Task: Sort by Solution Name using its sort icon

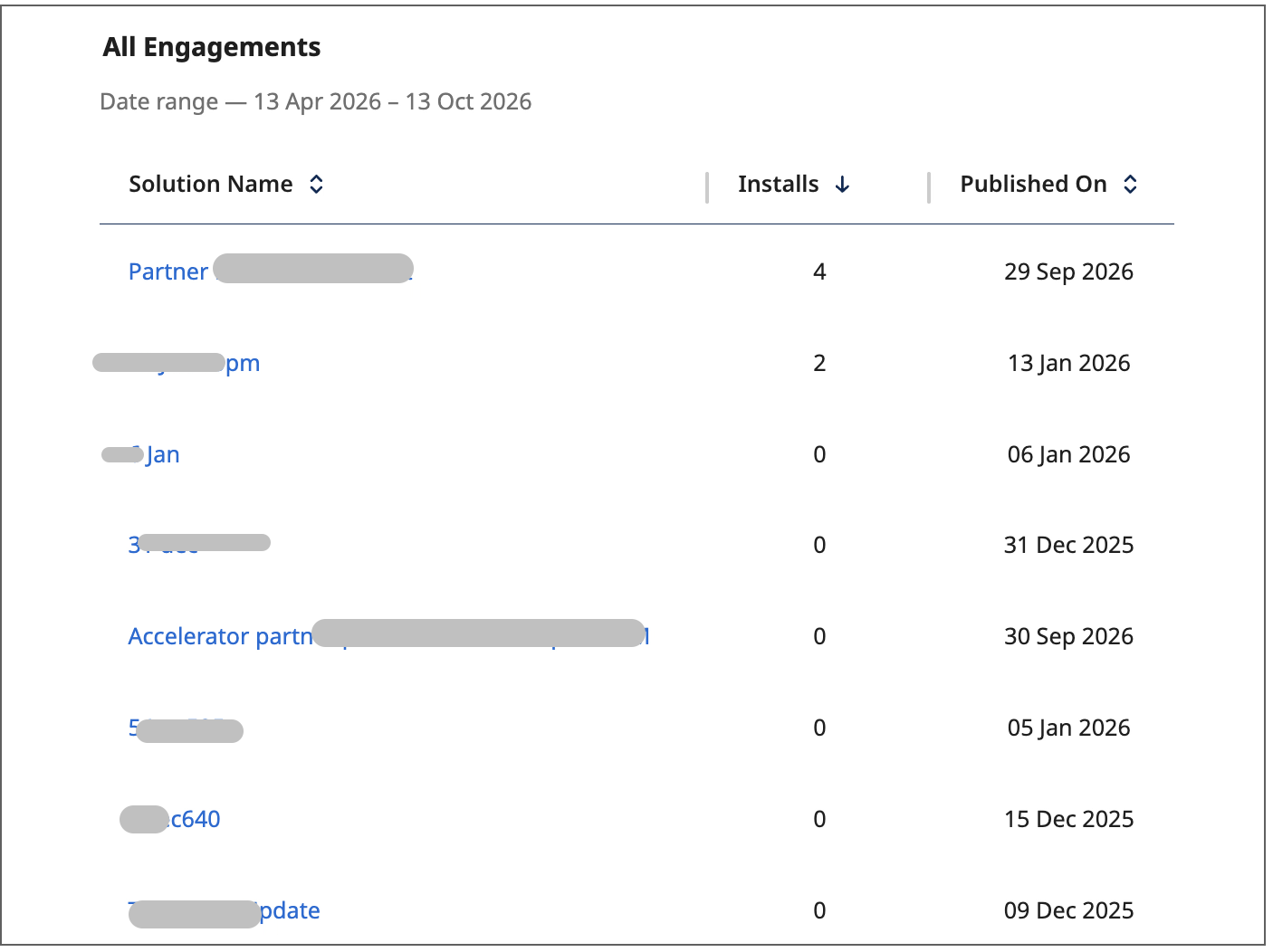Action: click(x=316, y=185)
